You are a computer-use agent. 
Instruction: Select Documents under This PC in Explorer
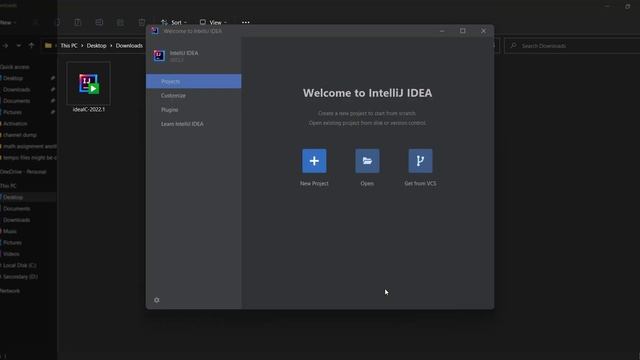point(16,209)
